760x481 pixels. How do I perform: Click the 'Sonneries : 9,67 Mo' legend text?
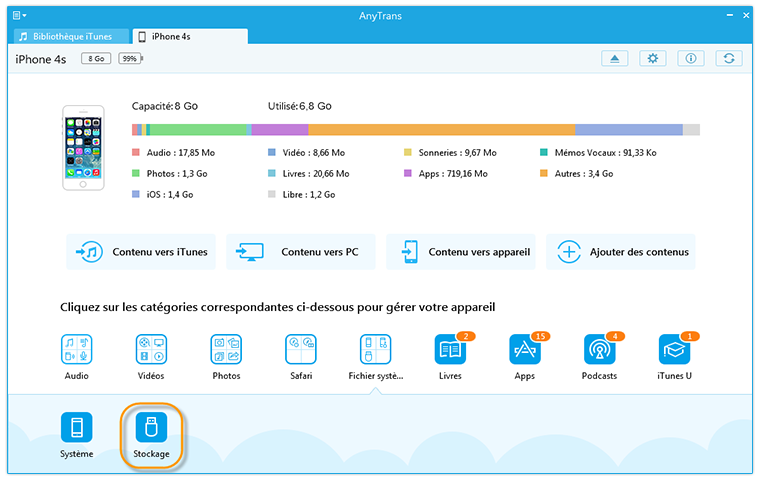point(458,153)
